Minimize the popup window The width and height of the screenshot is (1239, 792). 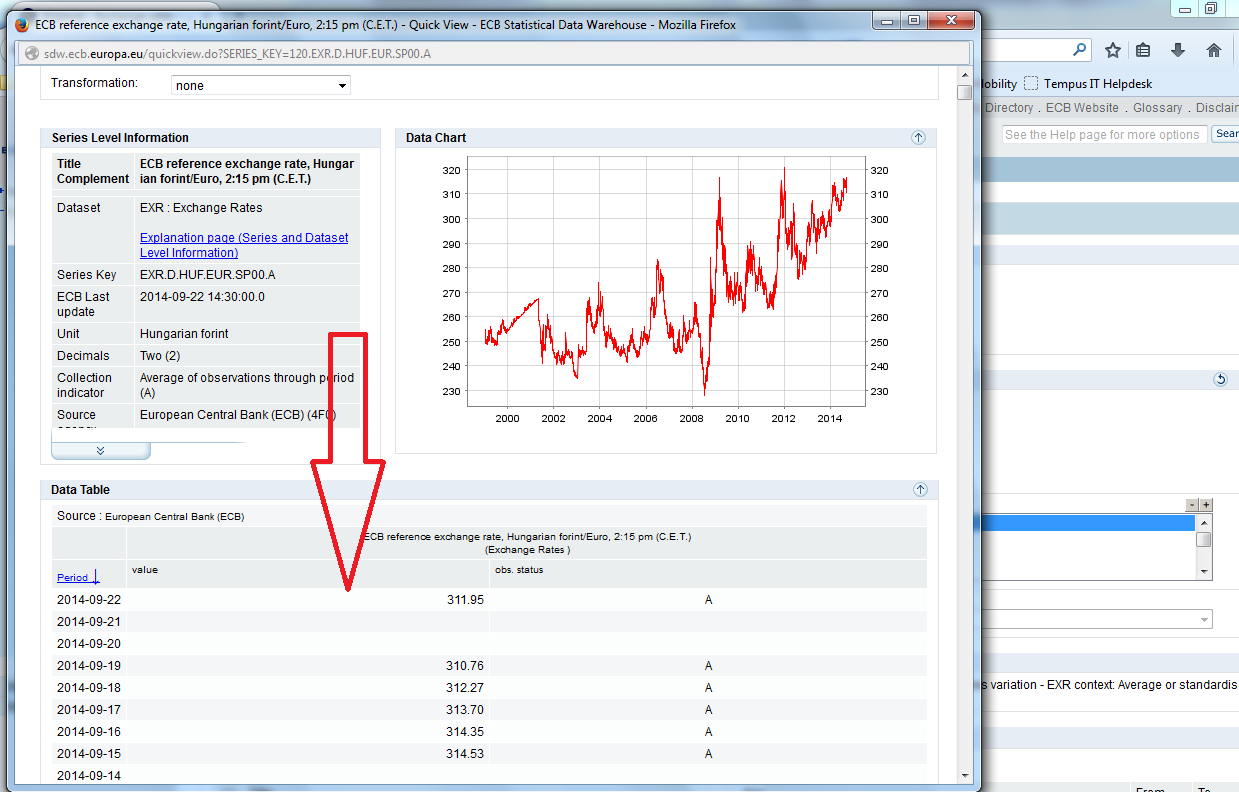[x=887, y=20]
